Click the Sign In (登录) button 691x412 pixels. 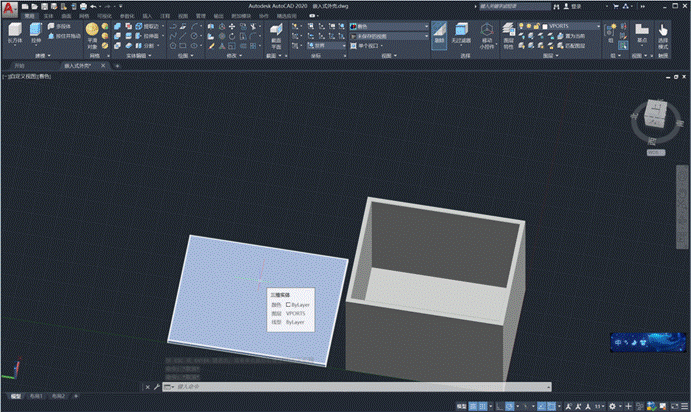pyautogui.click(x=572, y=7)
